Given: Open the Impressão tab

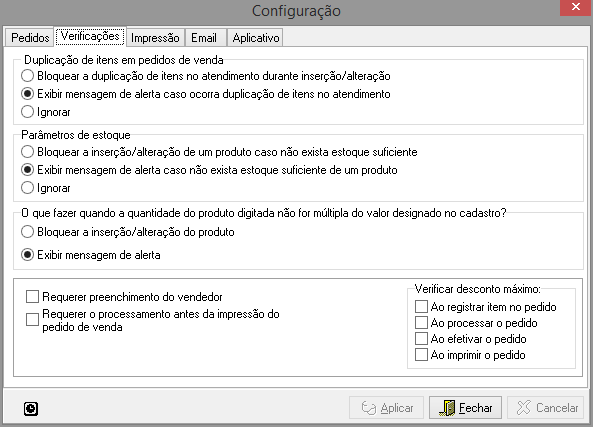Looking at the screenshot, I should (155, 38).
